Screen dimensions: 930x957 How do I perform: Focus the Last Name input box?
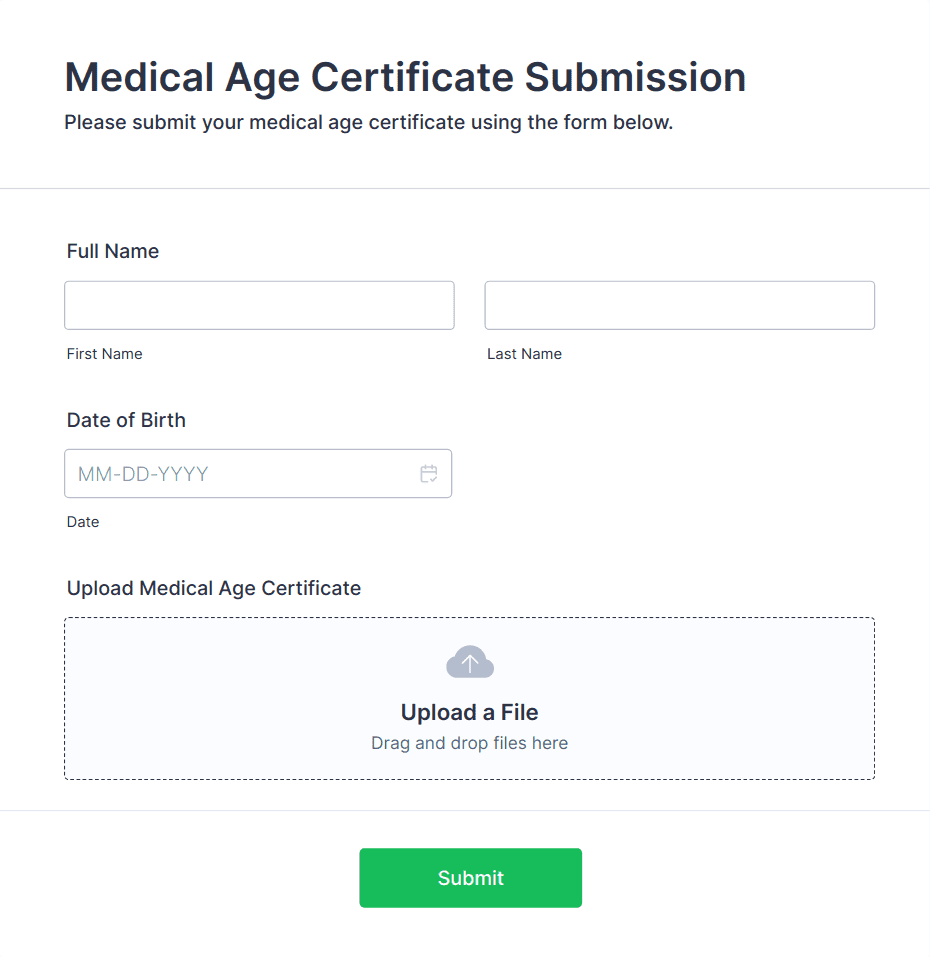tap(679, 305)
